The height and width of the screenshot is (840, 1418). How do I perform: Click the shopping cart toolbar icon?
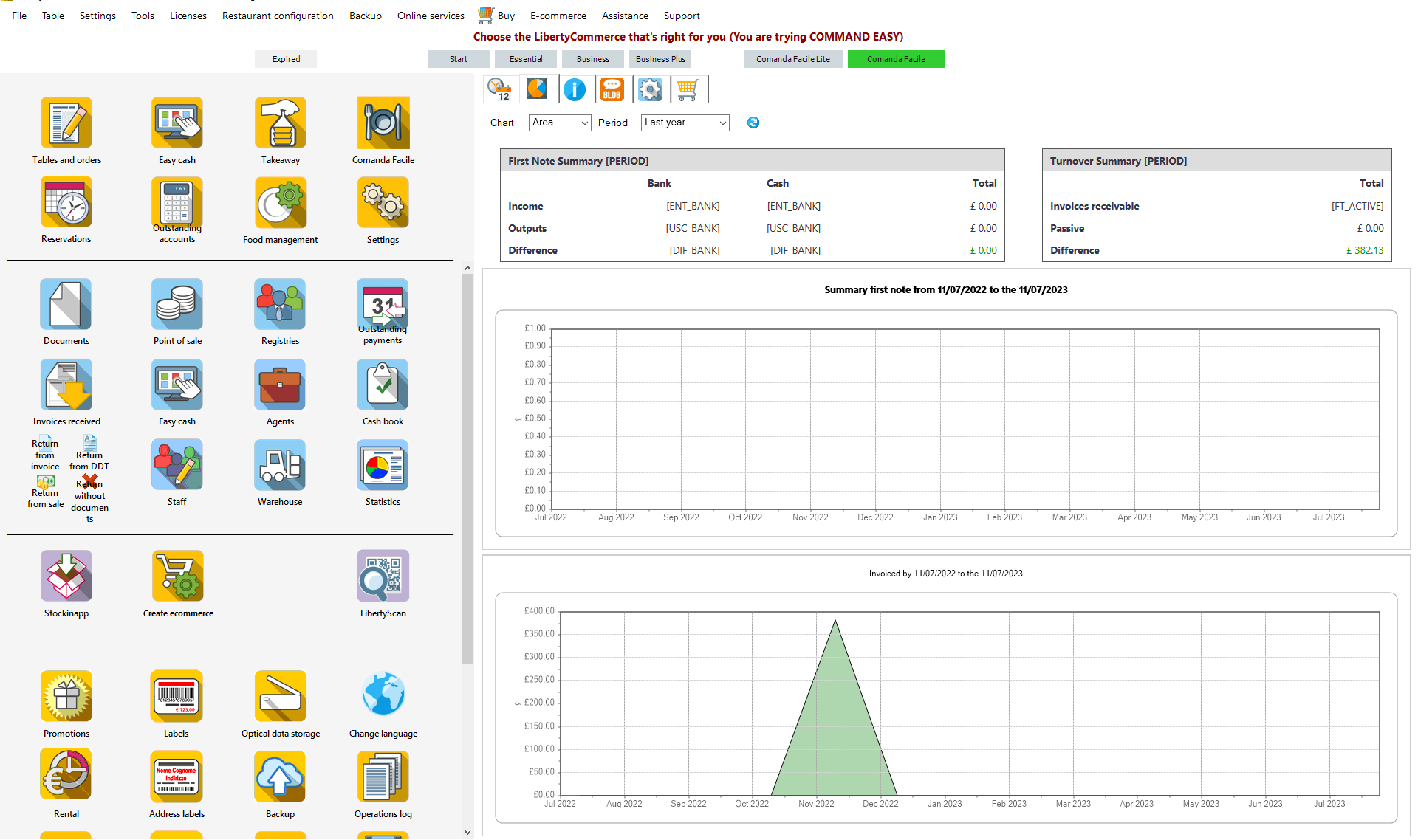tap(688, 89)
